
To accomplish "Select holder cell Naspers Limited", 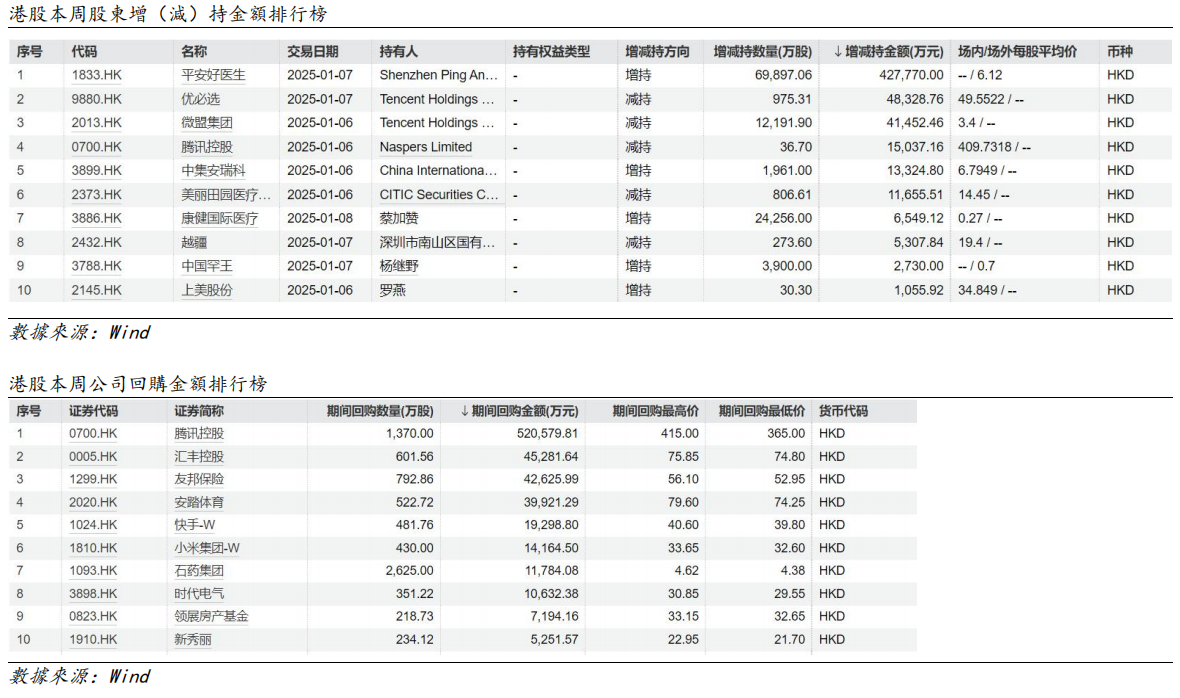I will [426, 147].
